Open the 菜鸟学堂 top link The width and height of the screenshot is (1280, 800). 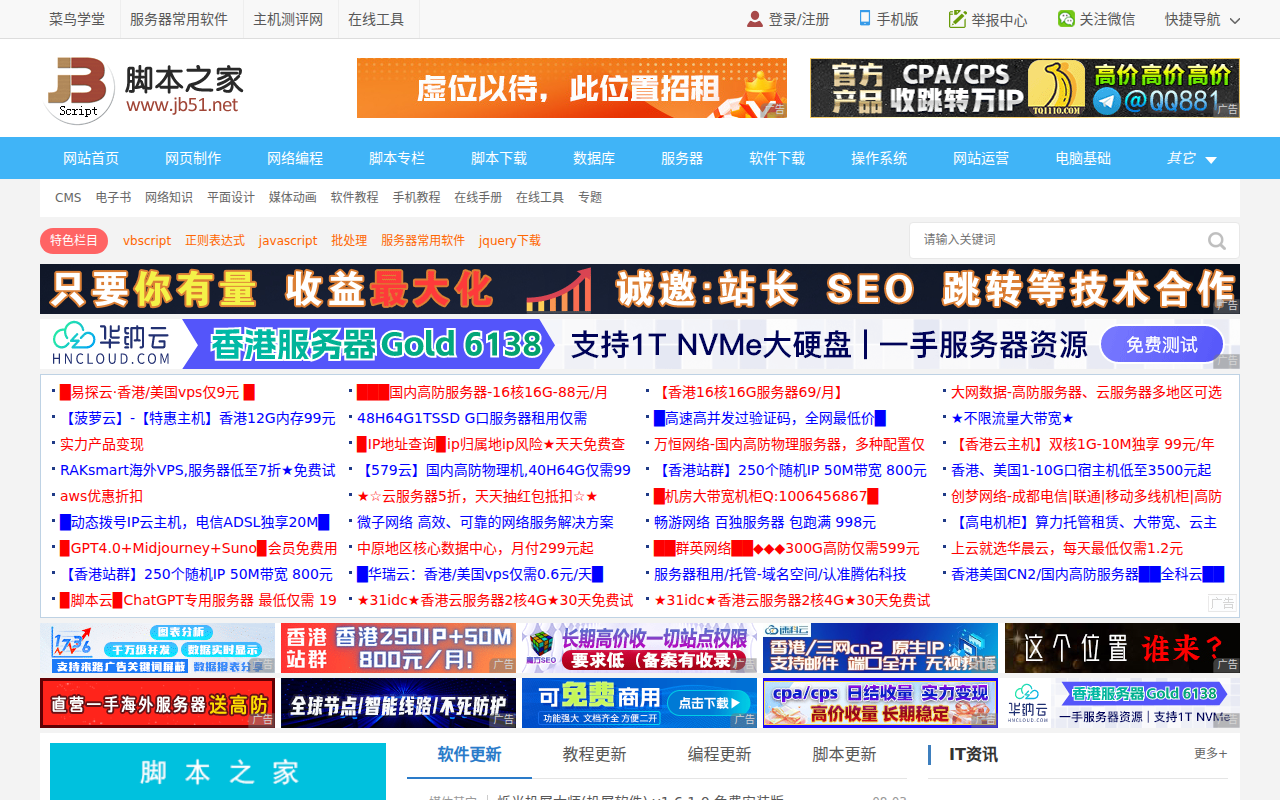point(77,19)
